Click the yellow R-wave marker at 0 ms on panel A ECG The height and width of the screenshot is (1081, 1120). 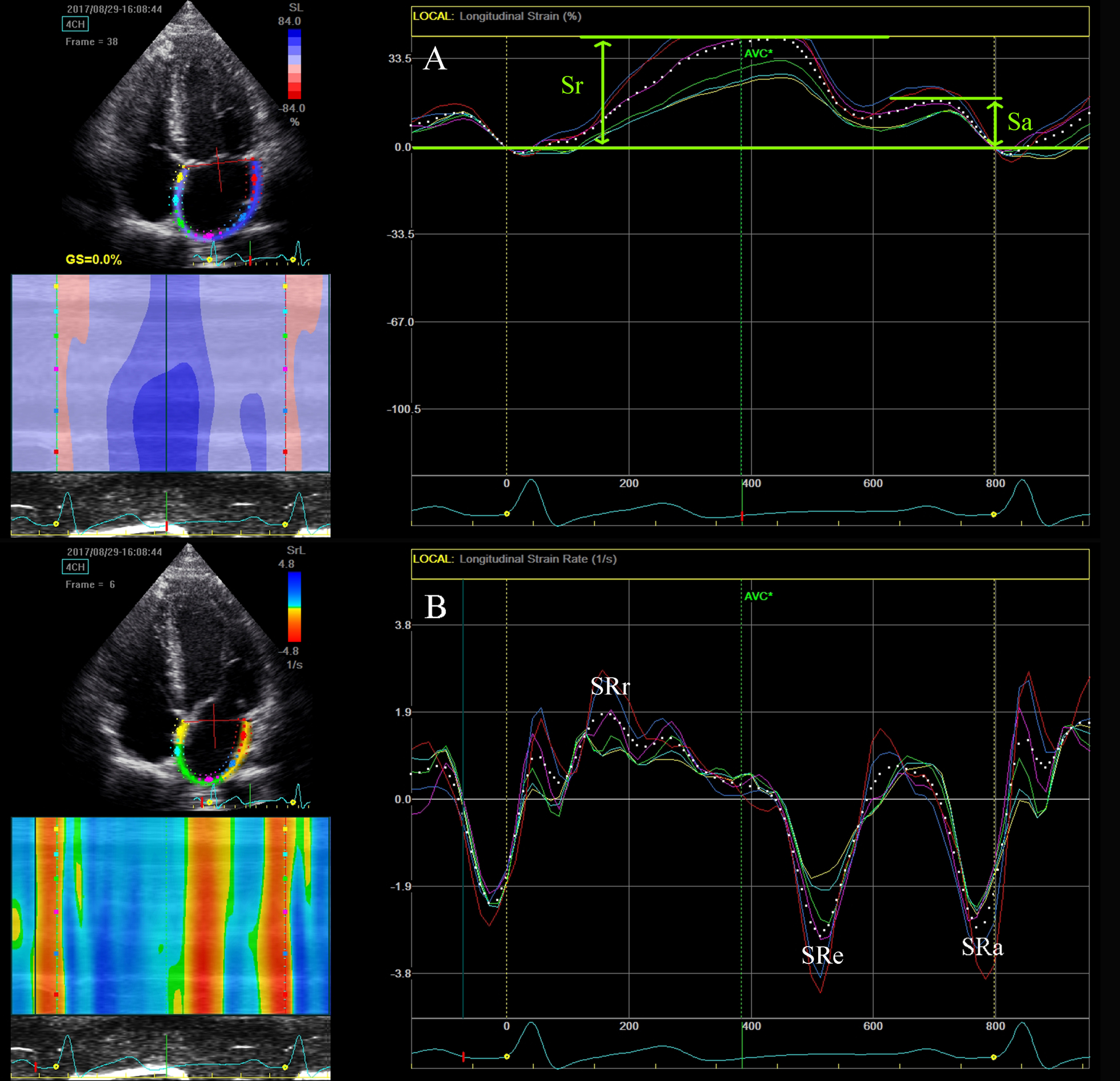tap(507, 514)
